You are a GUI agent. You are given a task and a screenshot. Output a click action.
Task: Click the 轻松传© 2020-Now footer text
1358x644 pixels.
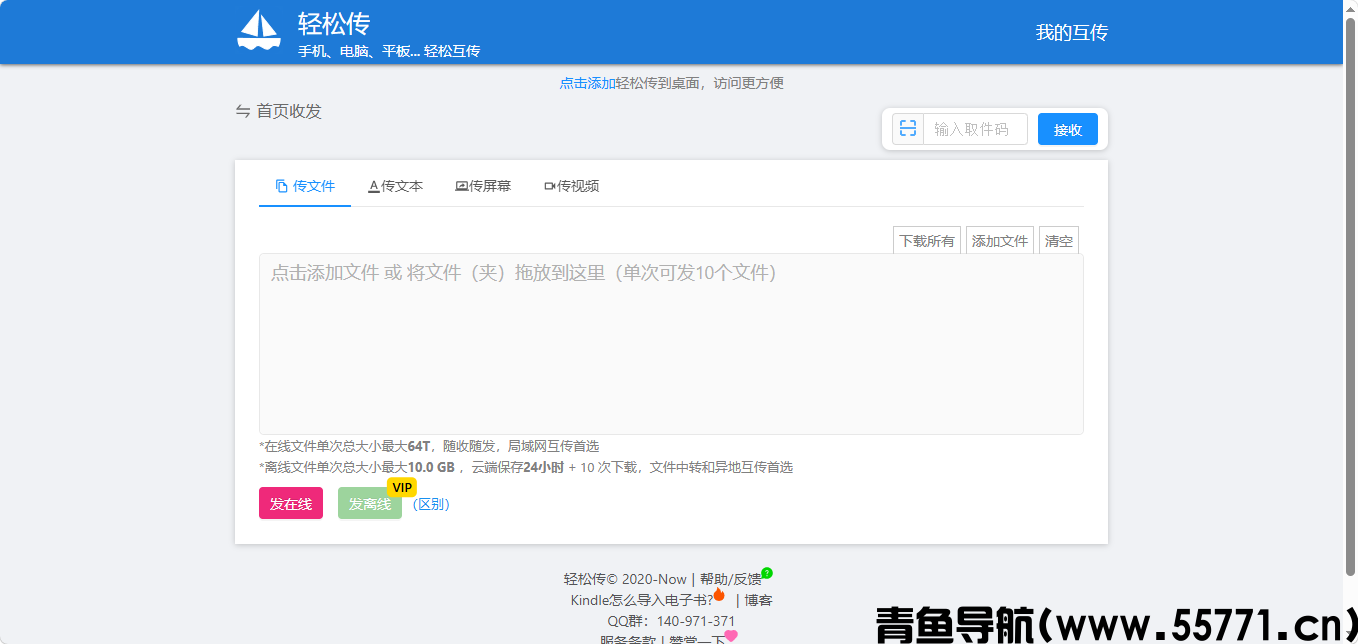[625, 579]
